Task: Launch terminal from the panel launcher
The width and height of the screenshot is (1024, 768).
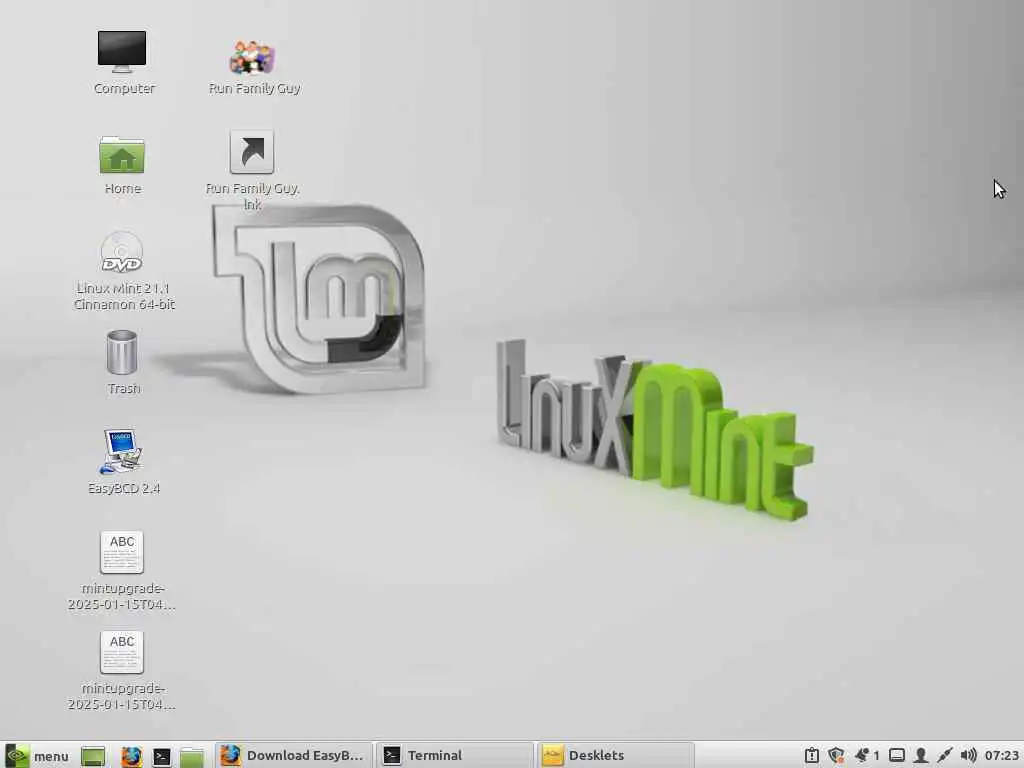Action: coord(161,756)
